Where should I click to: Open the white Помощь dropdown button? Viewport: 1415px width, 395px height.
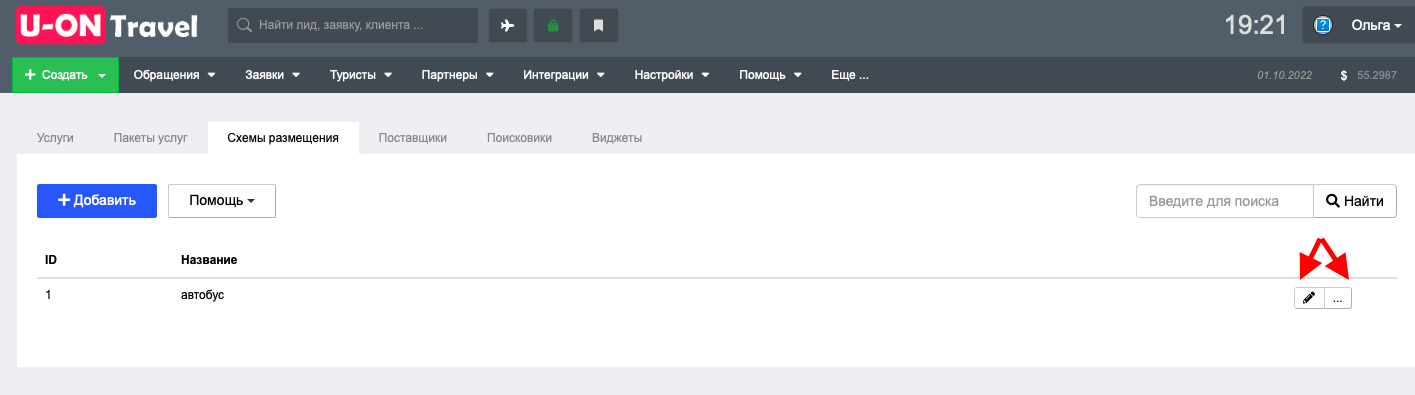(222, 200)
